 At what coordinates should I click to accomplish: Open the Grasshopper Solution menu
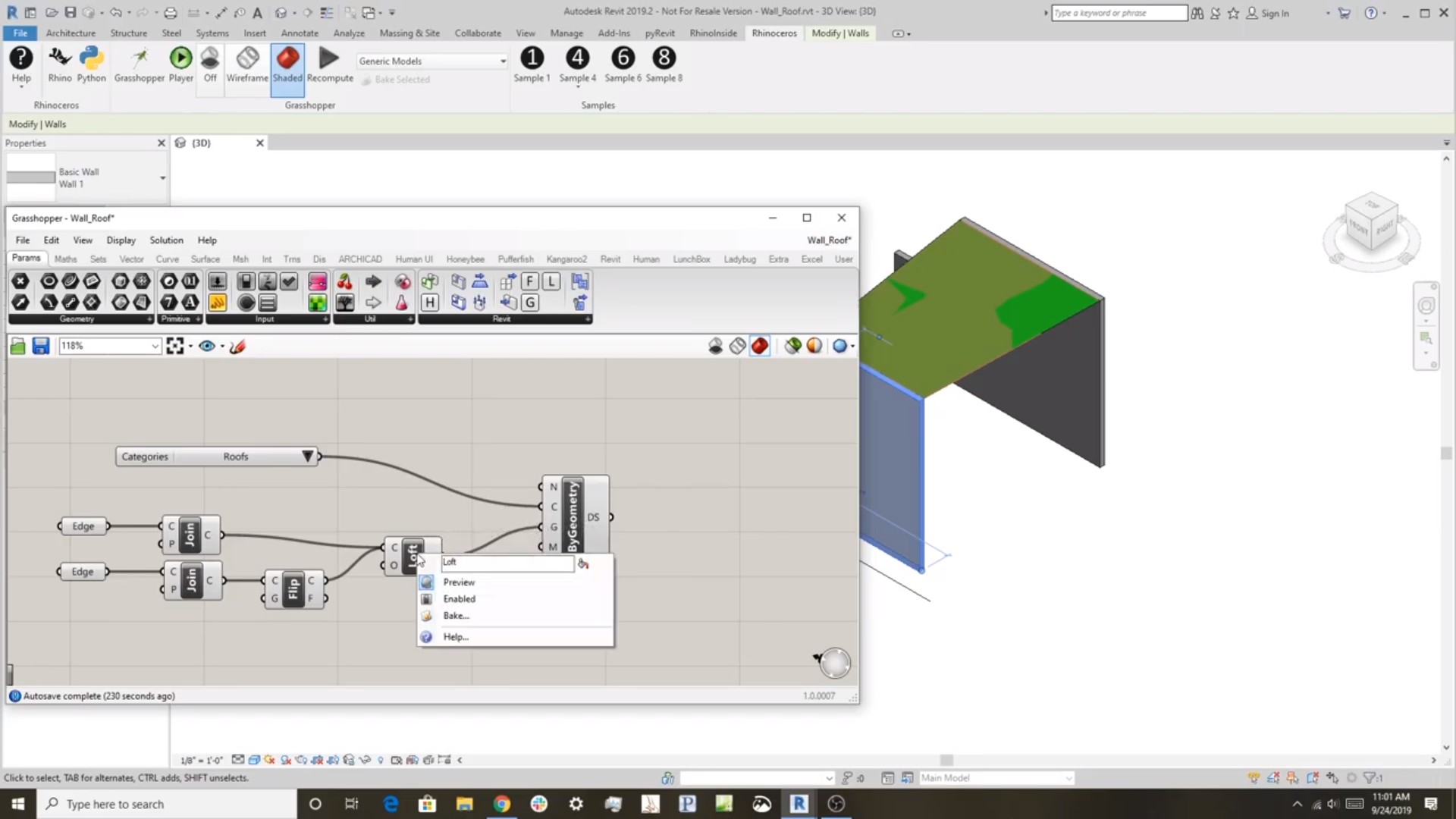pyautogui.click(x=166, y=240)
